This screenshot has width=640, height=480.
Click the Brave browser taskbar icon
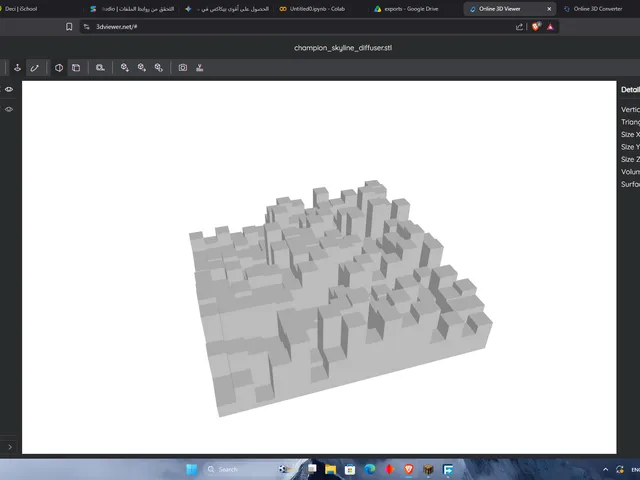click(x=409, y=469)
